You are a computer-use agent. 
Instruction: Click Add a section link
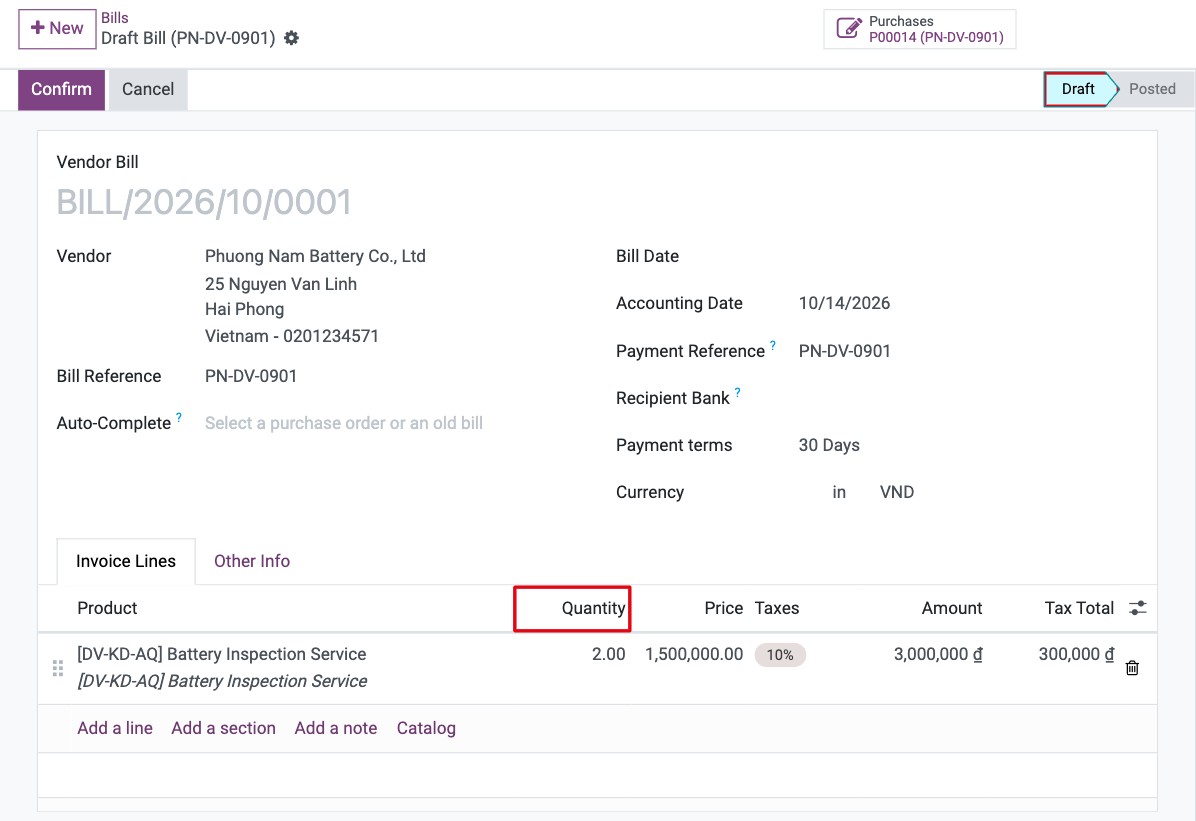tap(223, 728)
